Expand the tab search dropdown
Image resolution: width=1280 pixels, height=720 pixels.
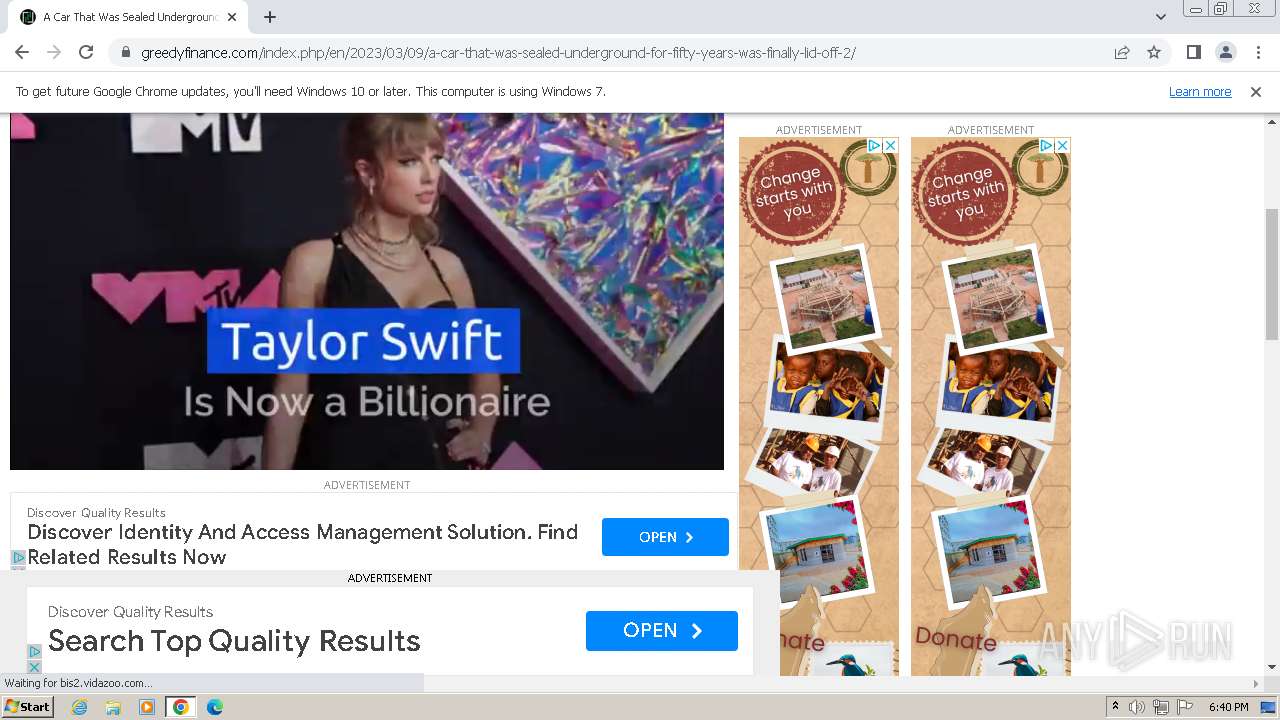point(1161,17)
